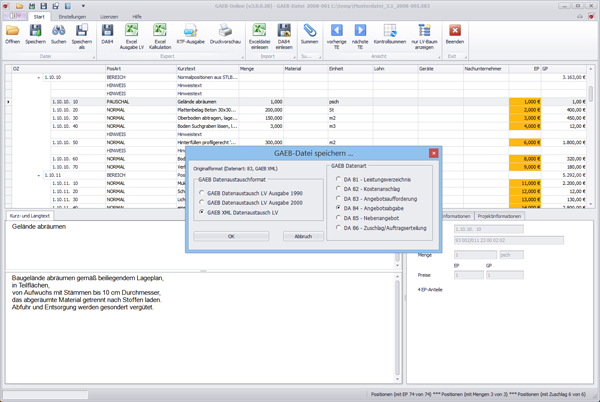Expand the Datei group launcher
Image resolution: width=600 pixels, height=402 pixels.
pos(93,57)
